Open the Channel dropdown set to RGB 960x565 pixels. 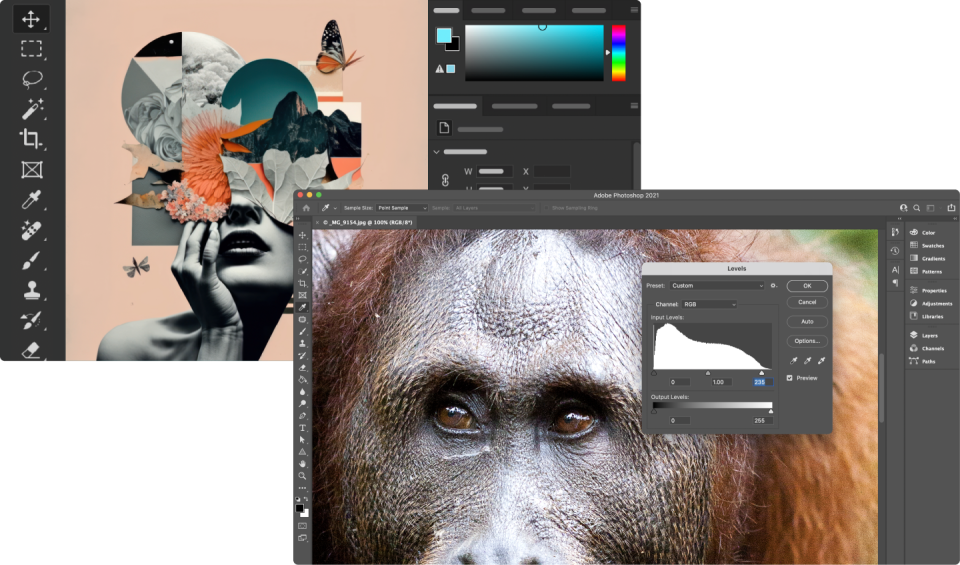(x=709, y=304)
